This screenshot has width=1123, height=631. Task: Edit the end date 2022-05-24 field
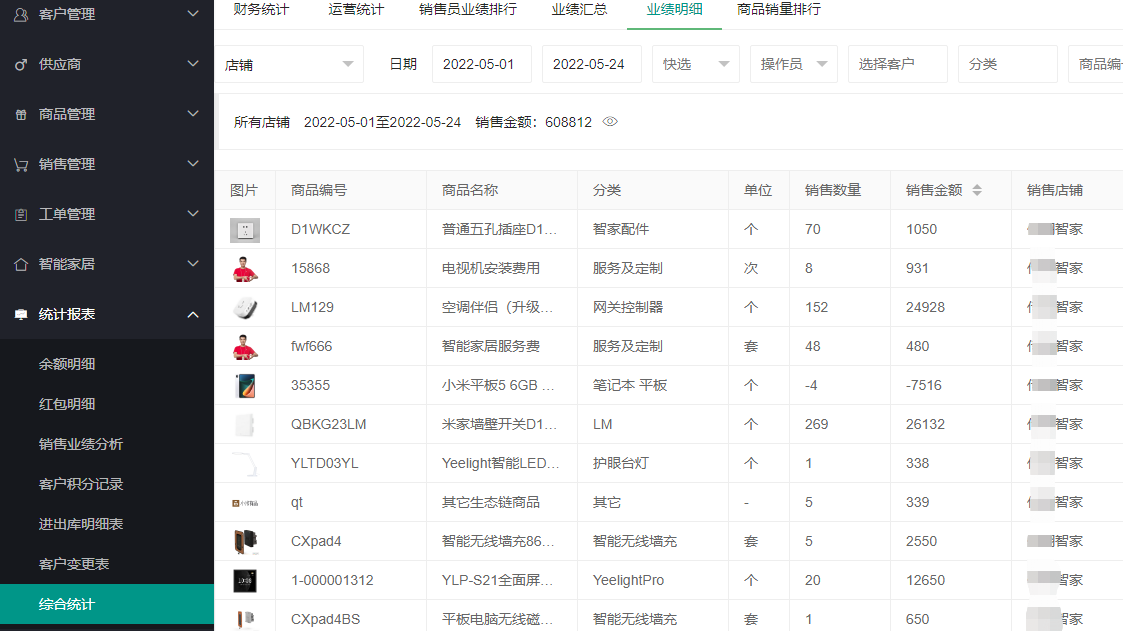point(592,64)
